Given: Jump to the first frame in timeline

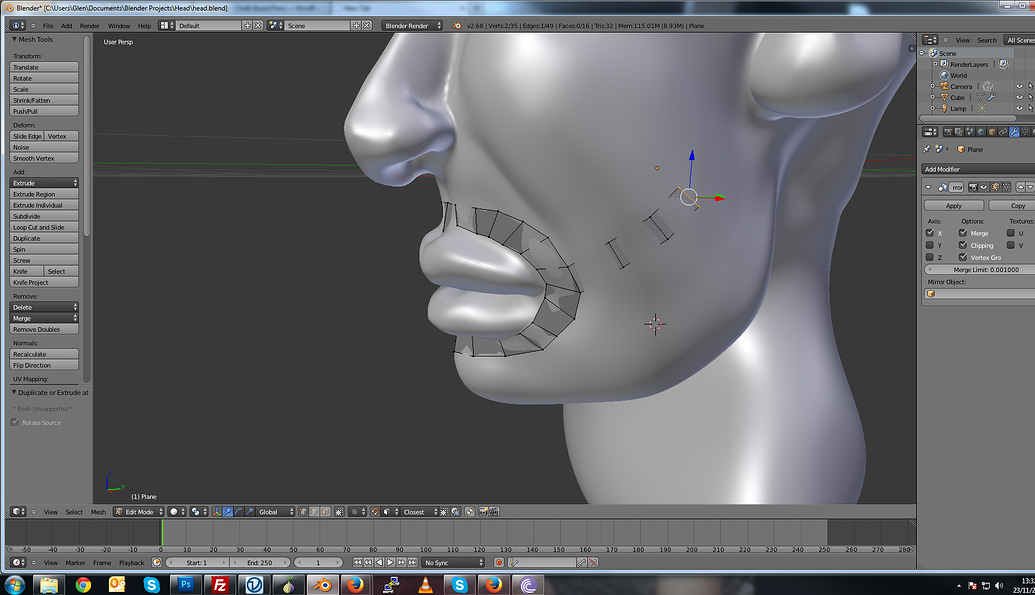Looking at the screenshot, I should click(357, 563).
